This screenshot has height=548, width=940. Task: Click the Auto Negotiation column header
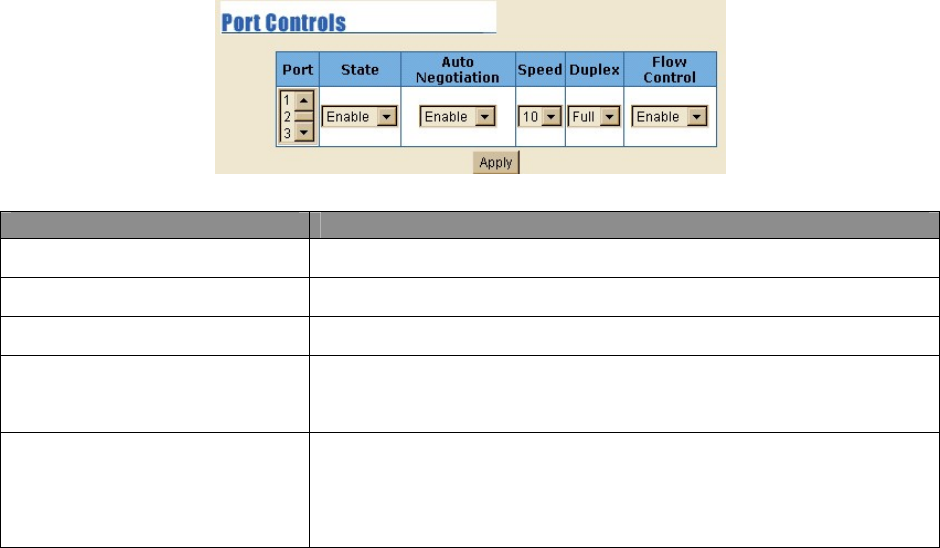[457, 70]
